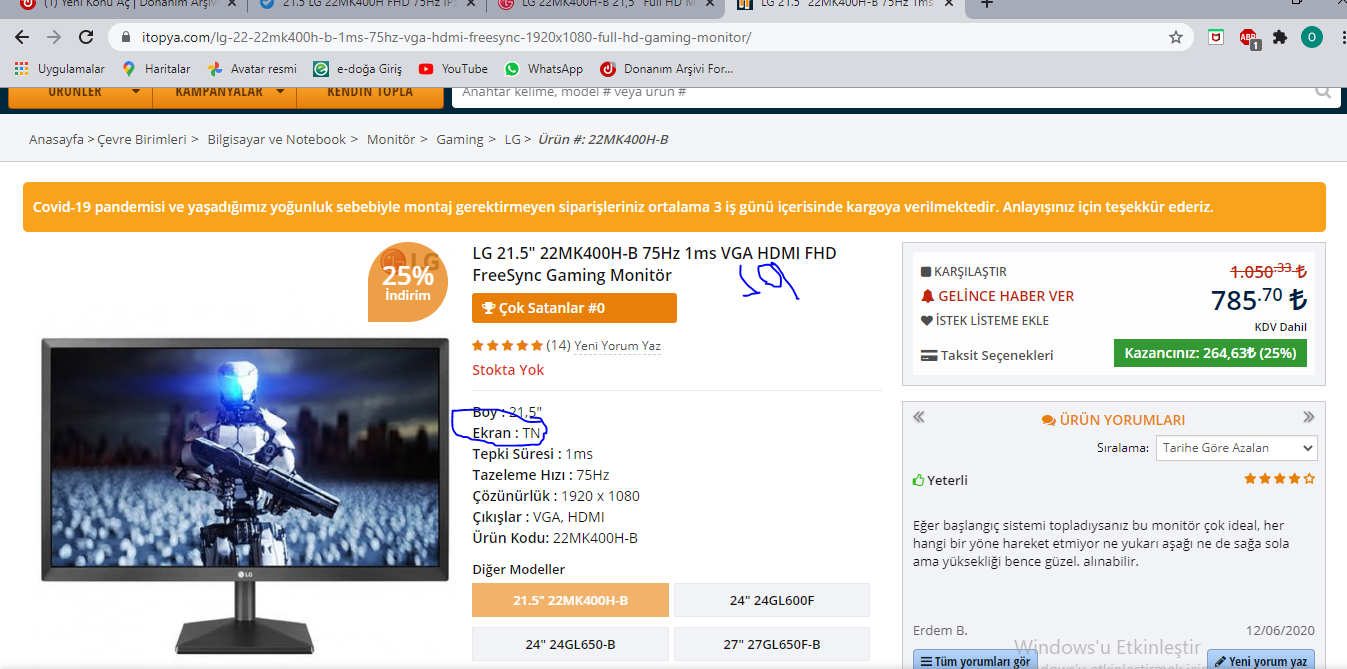Viewport: 1347px width, 669px height.
Task: Open Haritalar bookmark
Action: tap(156, 69)
